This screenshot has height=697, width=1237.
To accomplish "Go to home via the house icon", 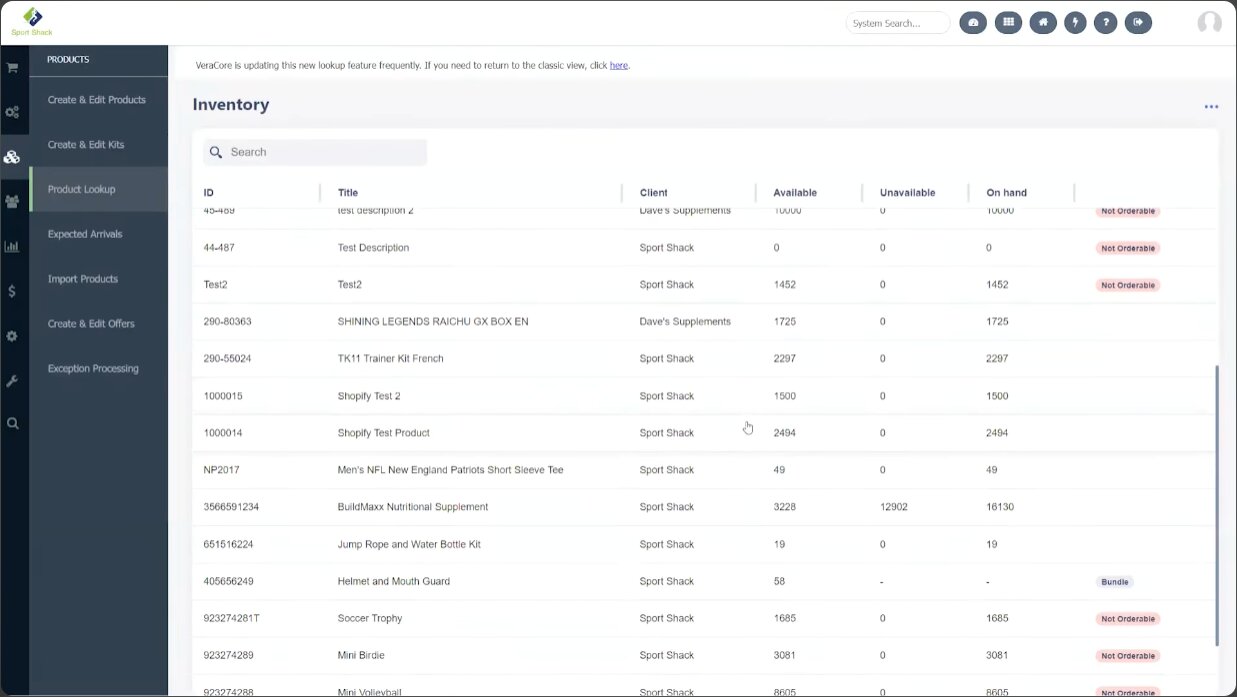I will [1043, 23].
